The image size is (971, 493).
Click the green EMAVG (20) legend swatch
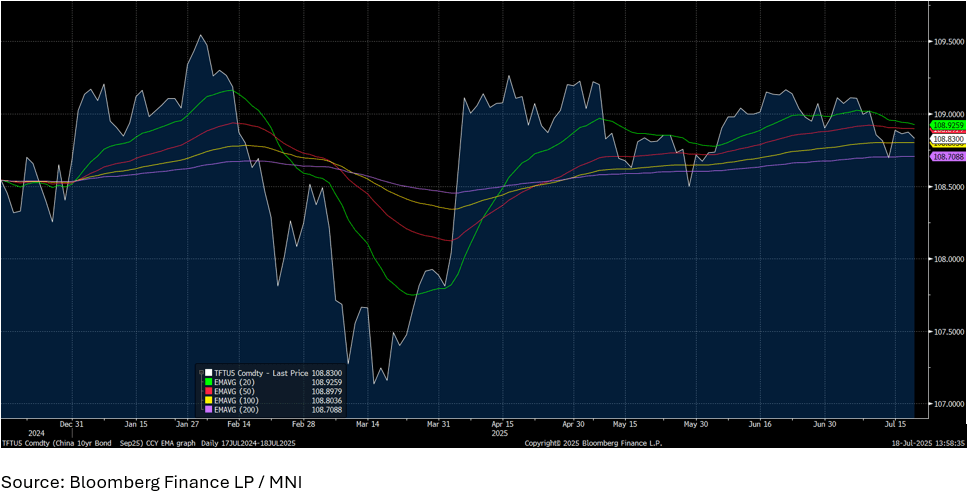[x=208, y=381]
